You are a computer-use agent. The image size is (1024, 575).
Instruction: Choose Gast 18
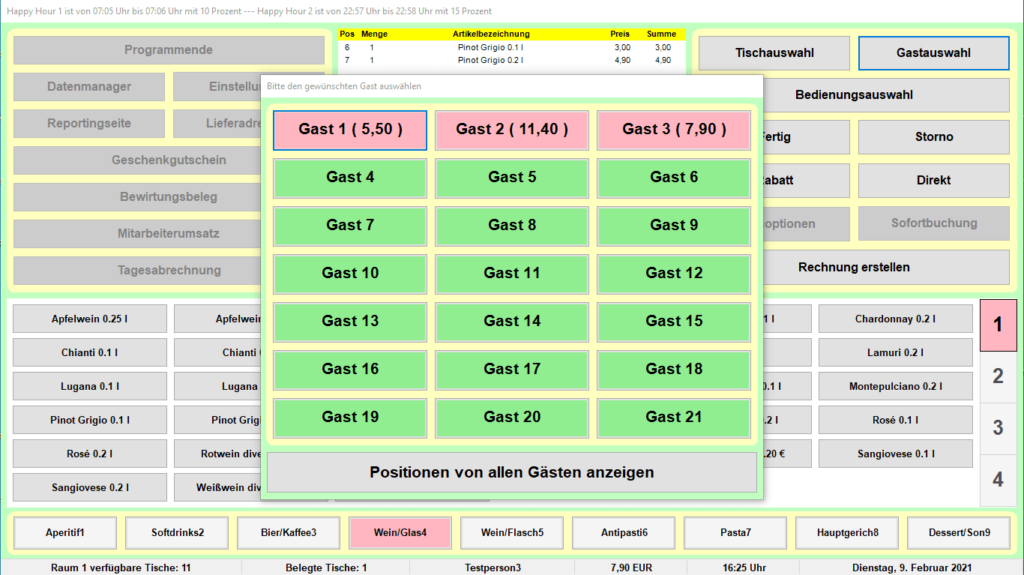(674, 370)
